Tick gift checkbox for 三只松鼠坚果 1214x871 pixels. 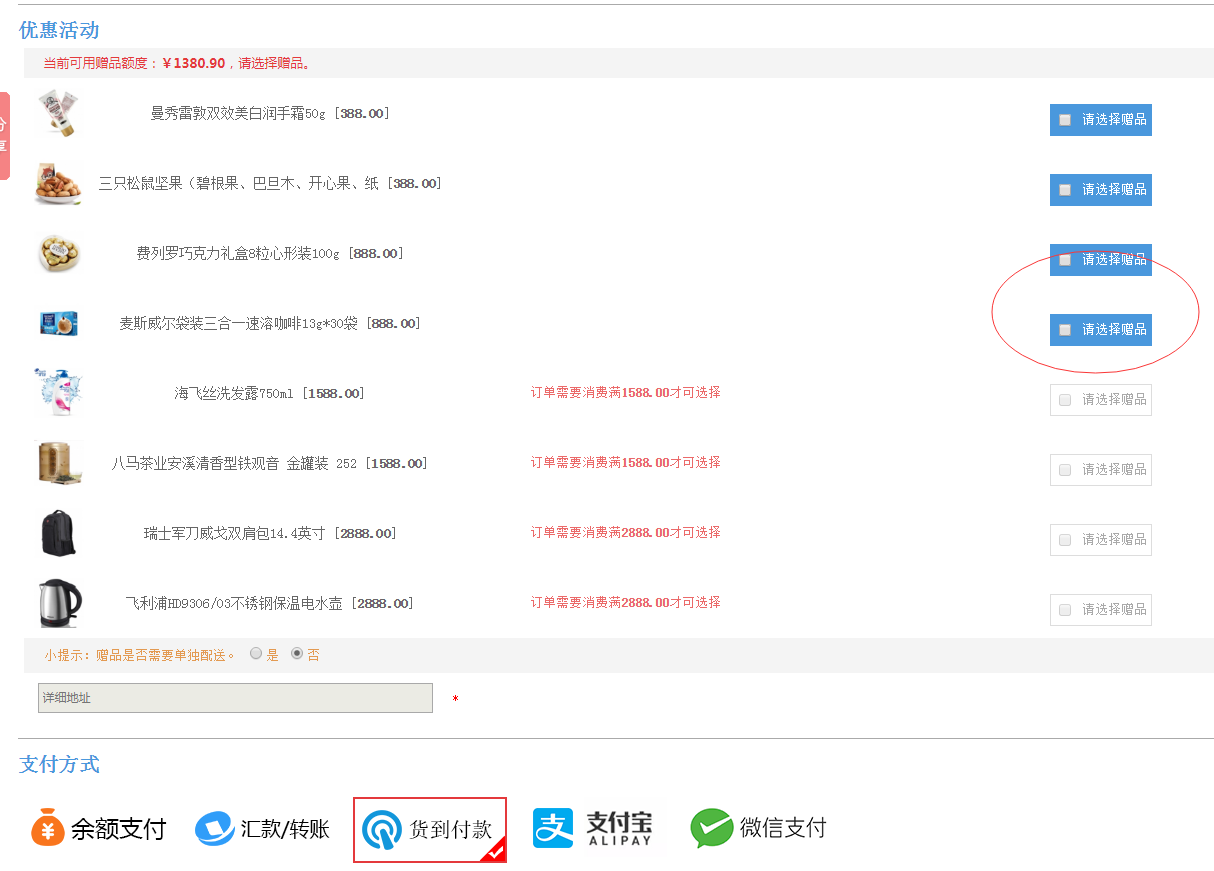tap(1065, 190)
